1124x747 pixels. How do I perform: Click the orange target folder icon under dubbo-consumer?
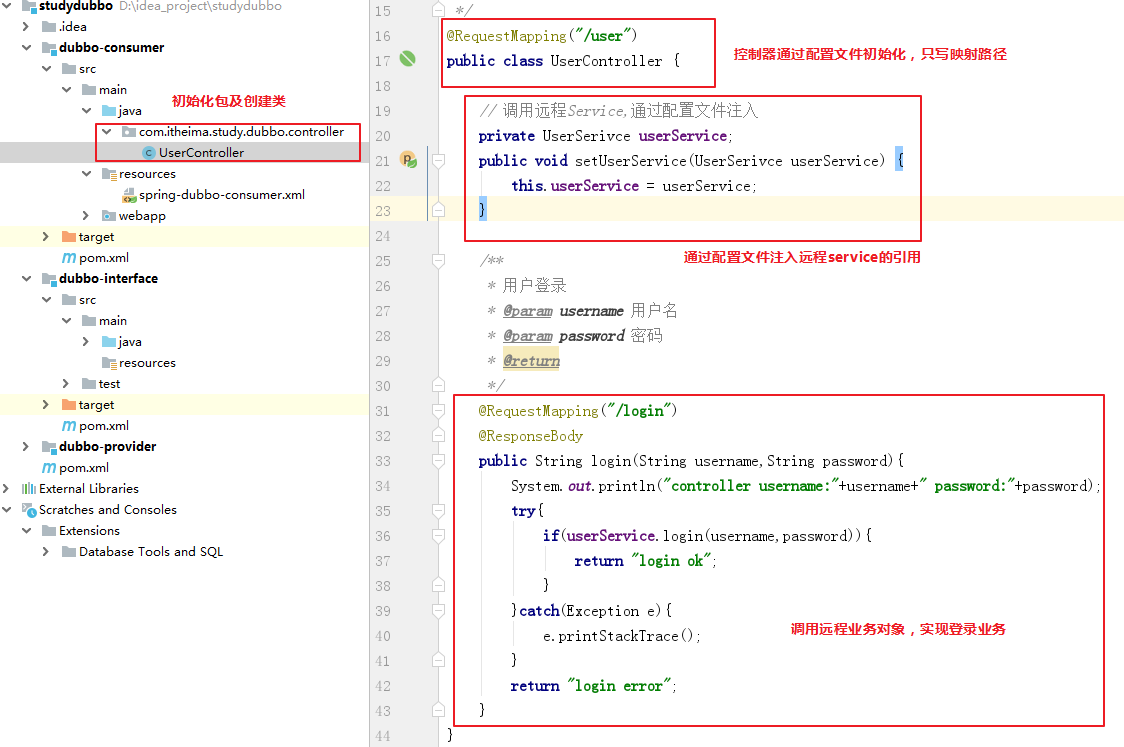[x=69, y=237]
